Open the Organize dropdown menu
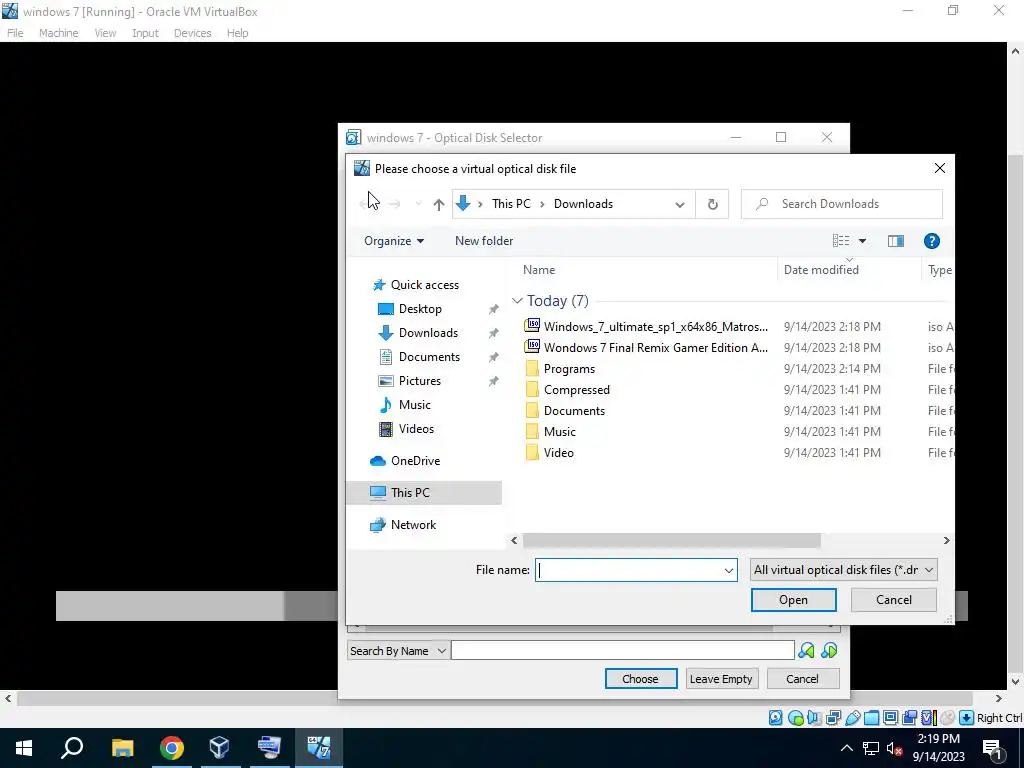This screenshot has width=1024, height=768. [394, 241]
